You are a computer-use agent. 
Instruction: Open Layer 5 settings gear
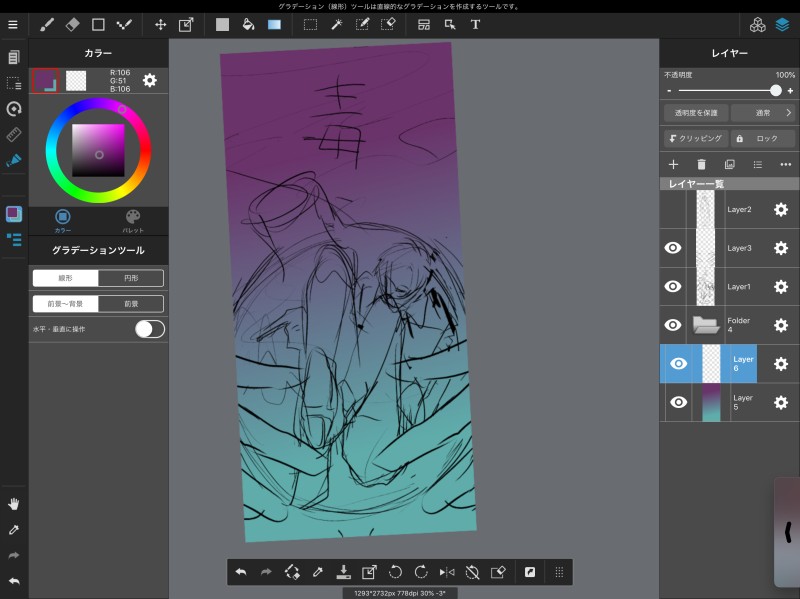click(781, 402)
